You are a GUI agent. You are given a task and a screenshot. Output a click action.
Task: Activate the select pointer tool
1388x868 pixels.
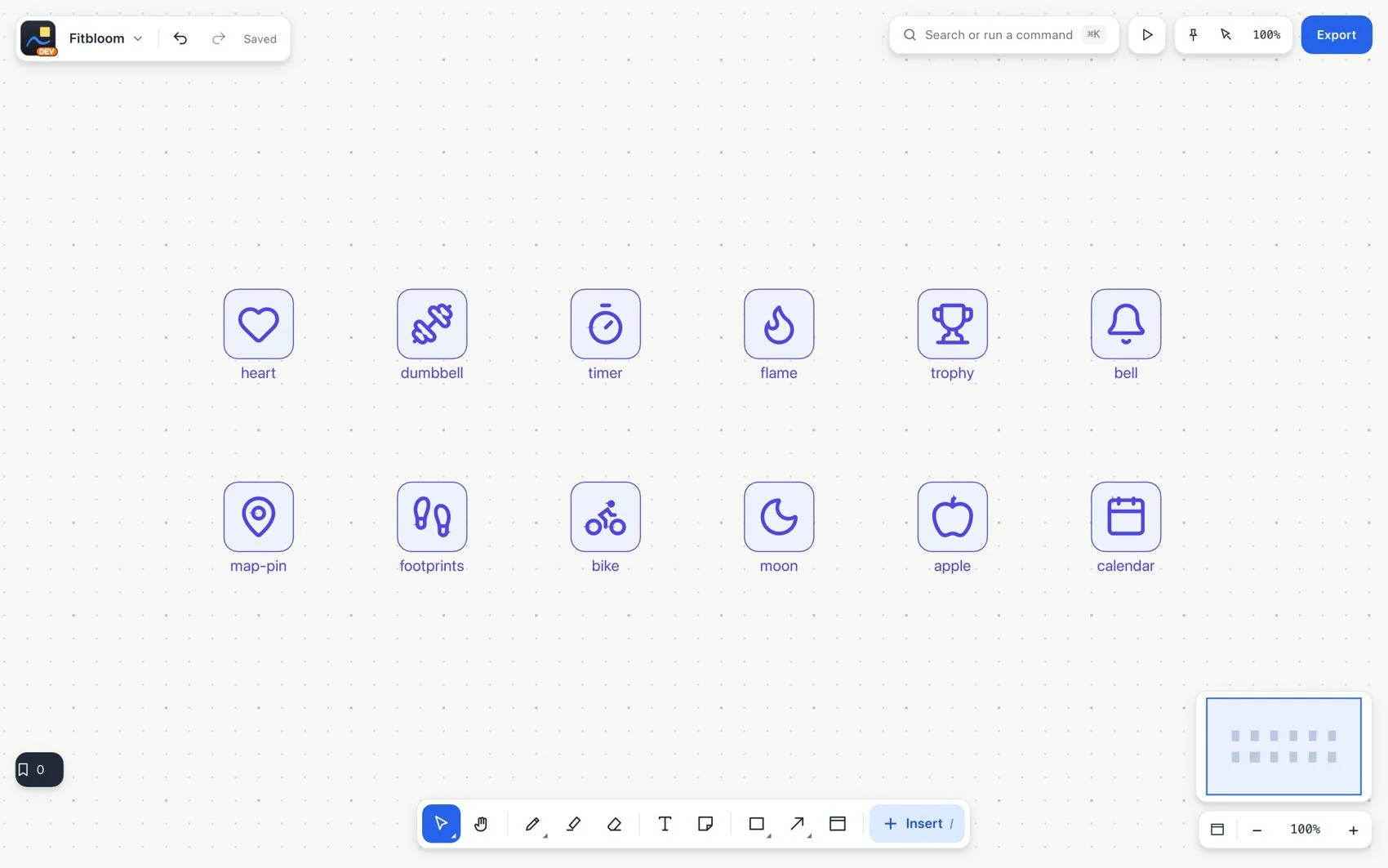(441, 824)
